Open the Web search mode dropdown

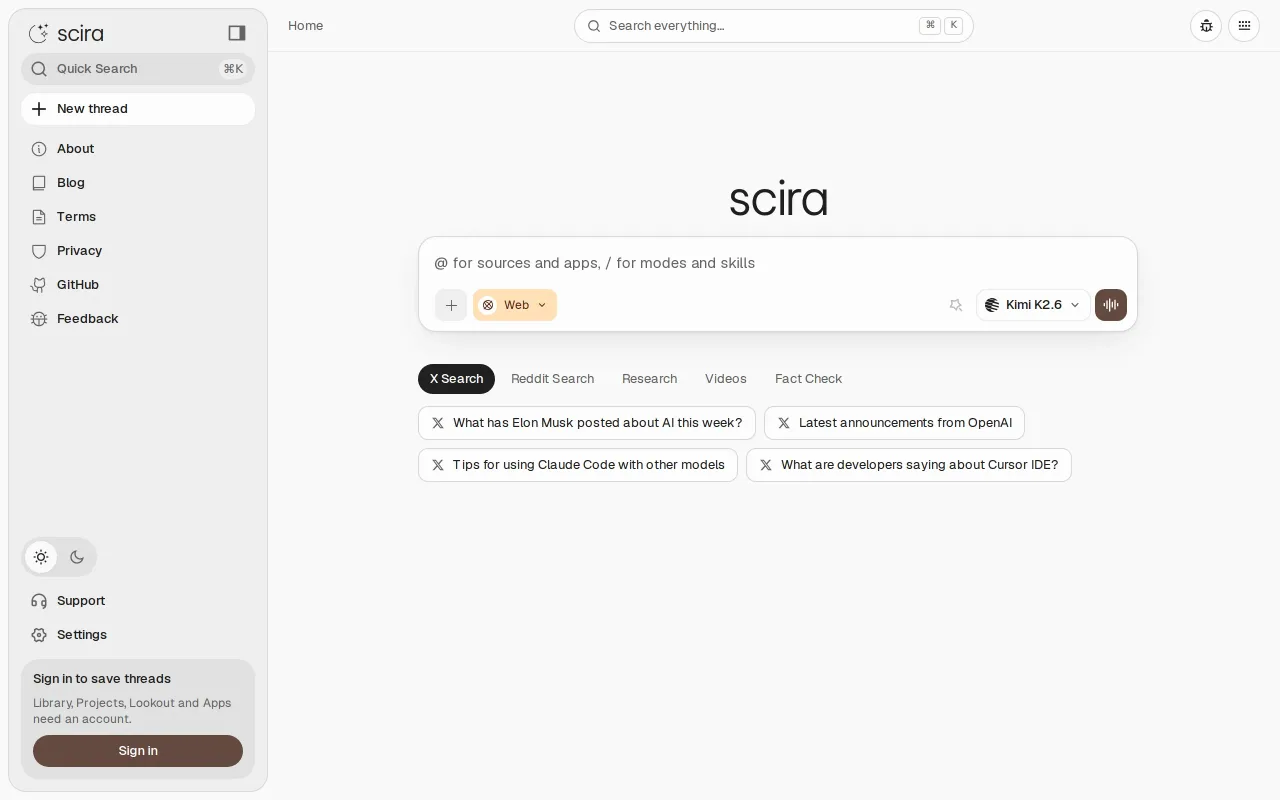[x=515, y=305]
